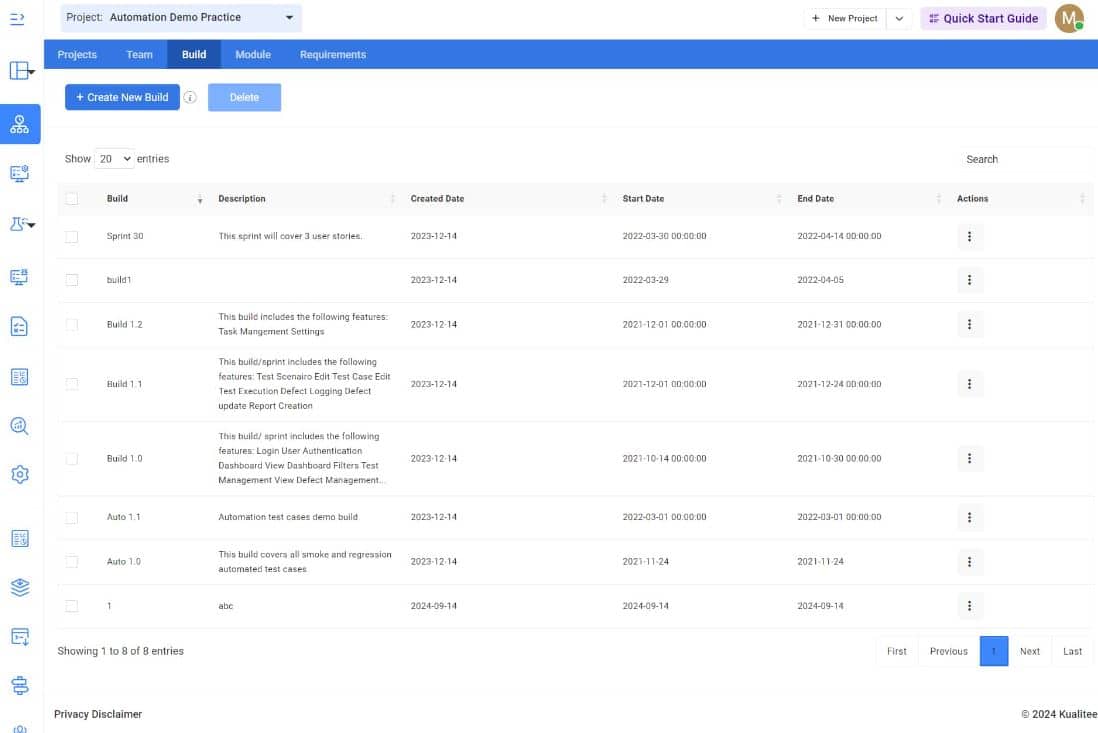Go to the Next page of entries
The height and width of the screenshot is (733, 1098).
coord(1029,651)
